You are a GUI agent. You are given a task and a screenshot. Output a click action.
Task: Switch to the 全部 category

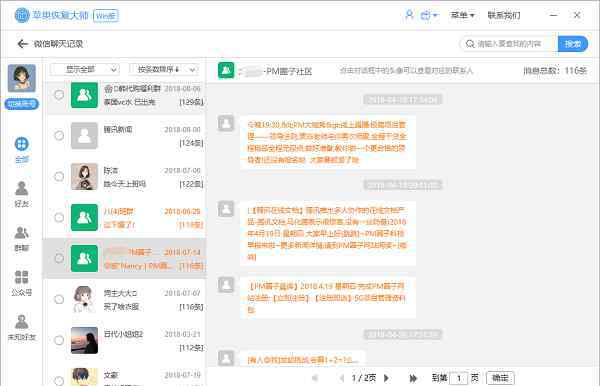tap(21, 150)
